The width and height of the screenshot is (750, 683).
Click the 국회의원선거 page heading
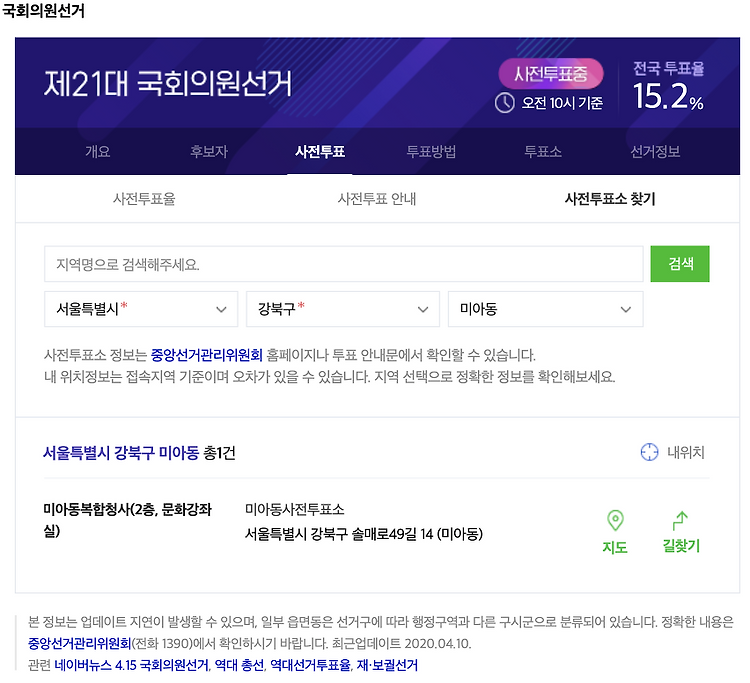44,11
